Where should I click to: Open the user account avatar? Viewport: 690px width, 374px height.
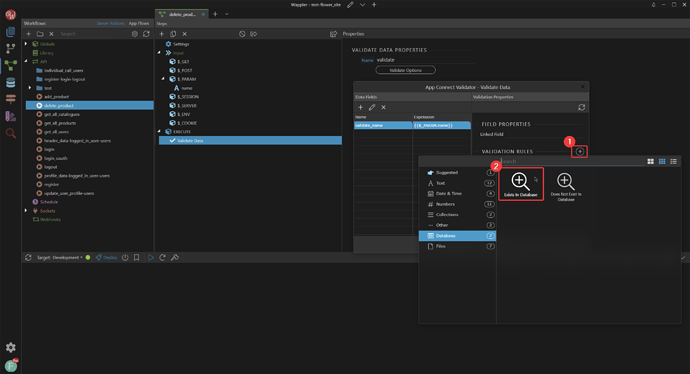11,365
